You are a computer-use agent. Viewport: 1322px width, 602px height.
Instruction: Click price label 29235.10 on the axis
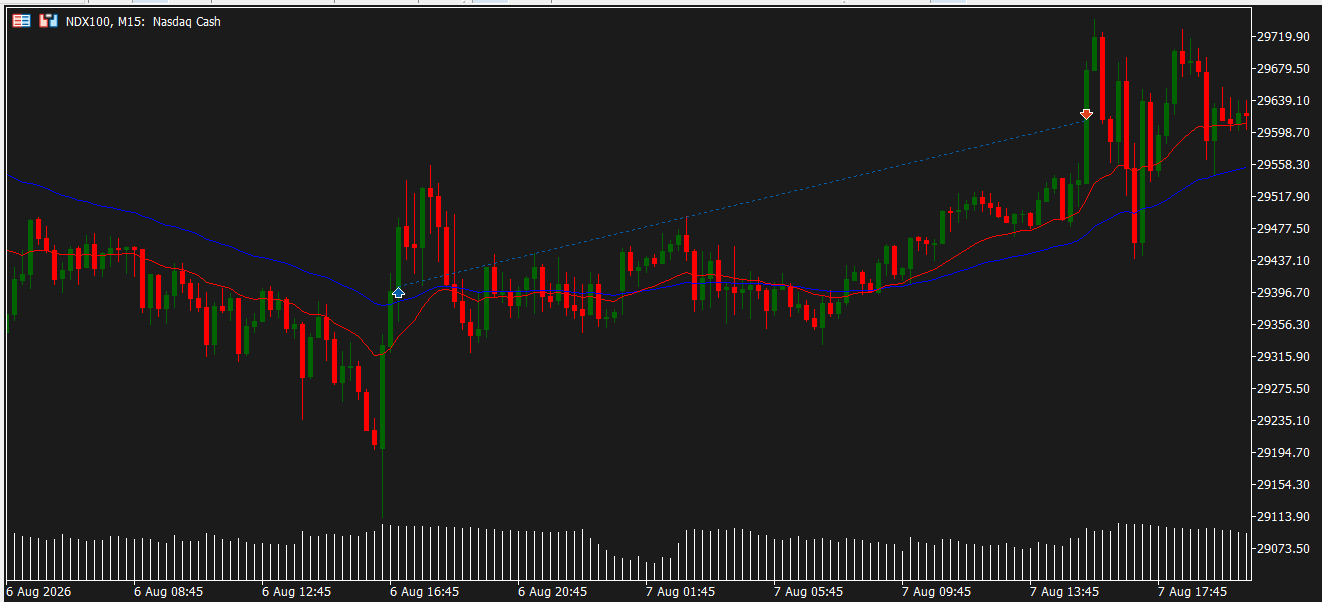tap(1283, 421)
